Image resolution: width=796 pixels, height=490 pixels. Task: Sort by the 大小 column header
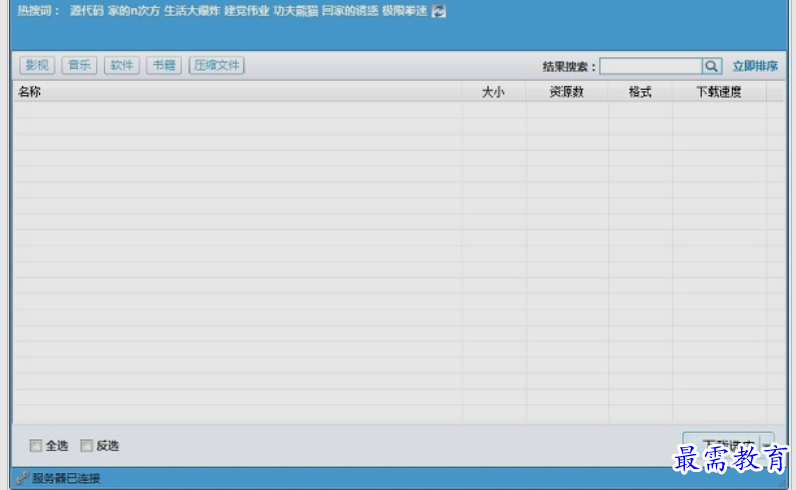click(x=493, y=92)
